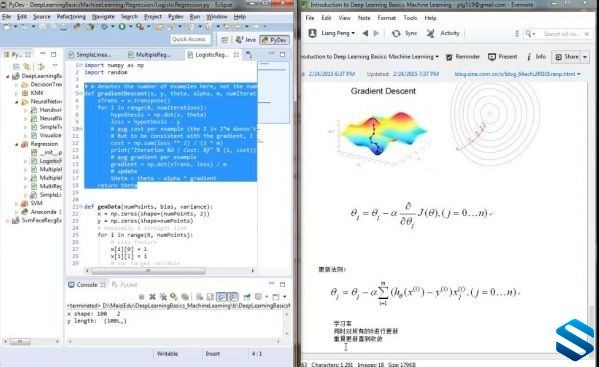This screenshot has height=367, width=599.
Task: Click the Remove All Terminated Launches icon
Action: coord(163,297)
